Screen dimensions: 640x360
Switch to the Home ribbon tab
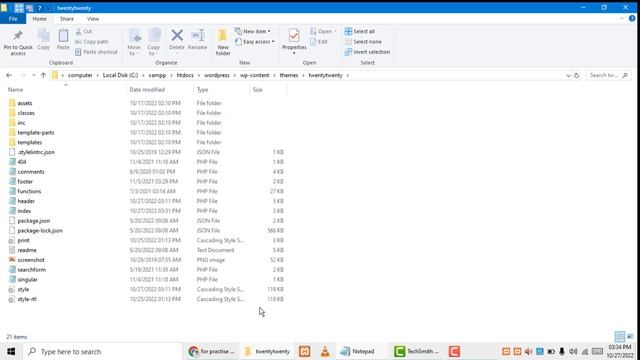pyautogui.click(x=40, y=19)
